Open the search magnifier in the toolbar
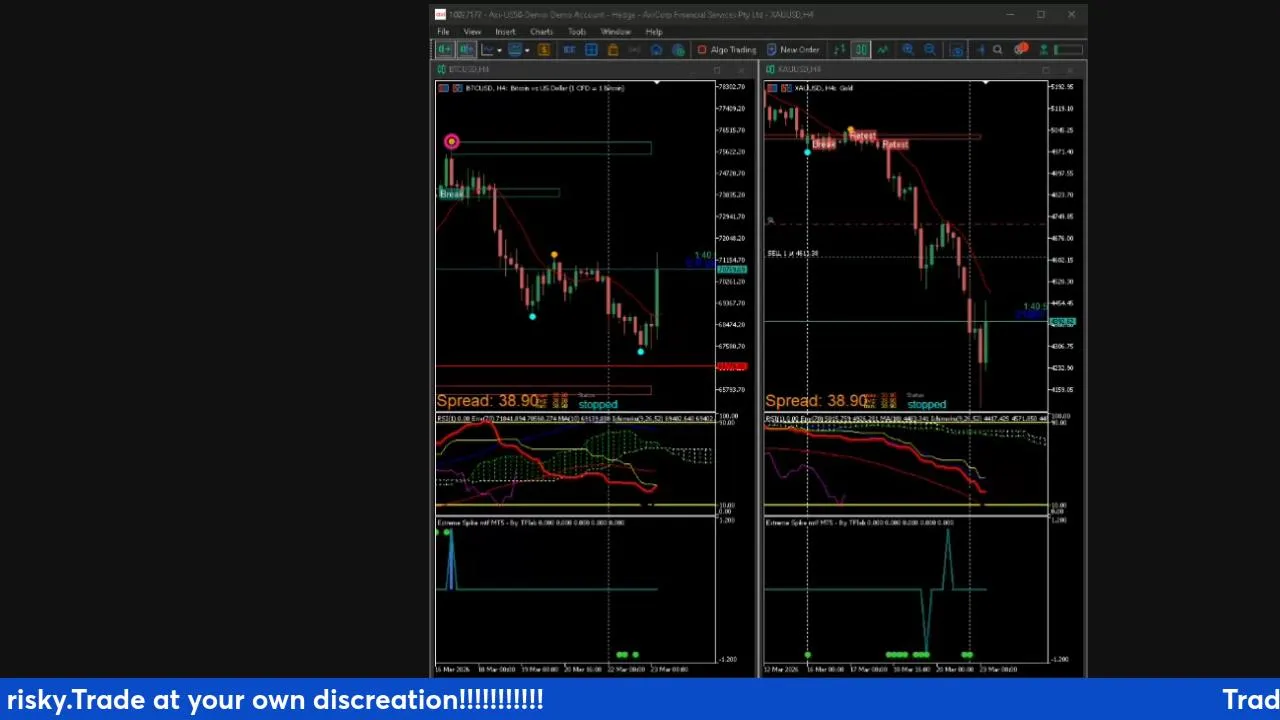This screenshot has width=1280, height=720. pyautogui.click(x=998, y=49)
